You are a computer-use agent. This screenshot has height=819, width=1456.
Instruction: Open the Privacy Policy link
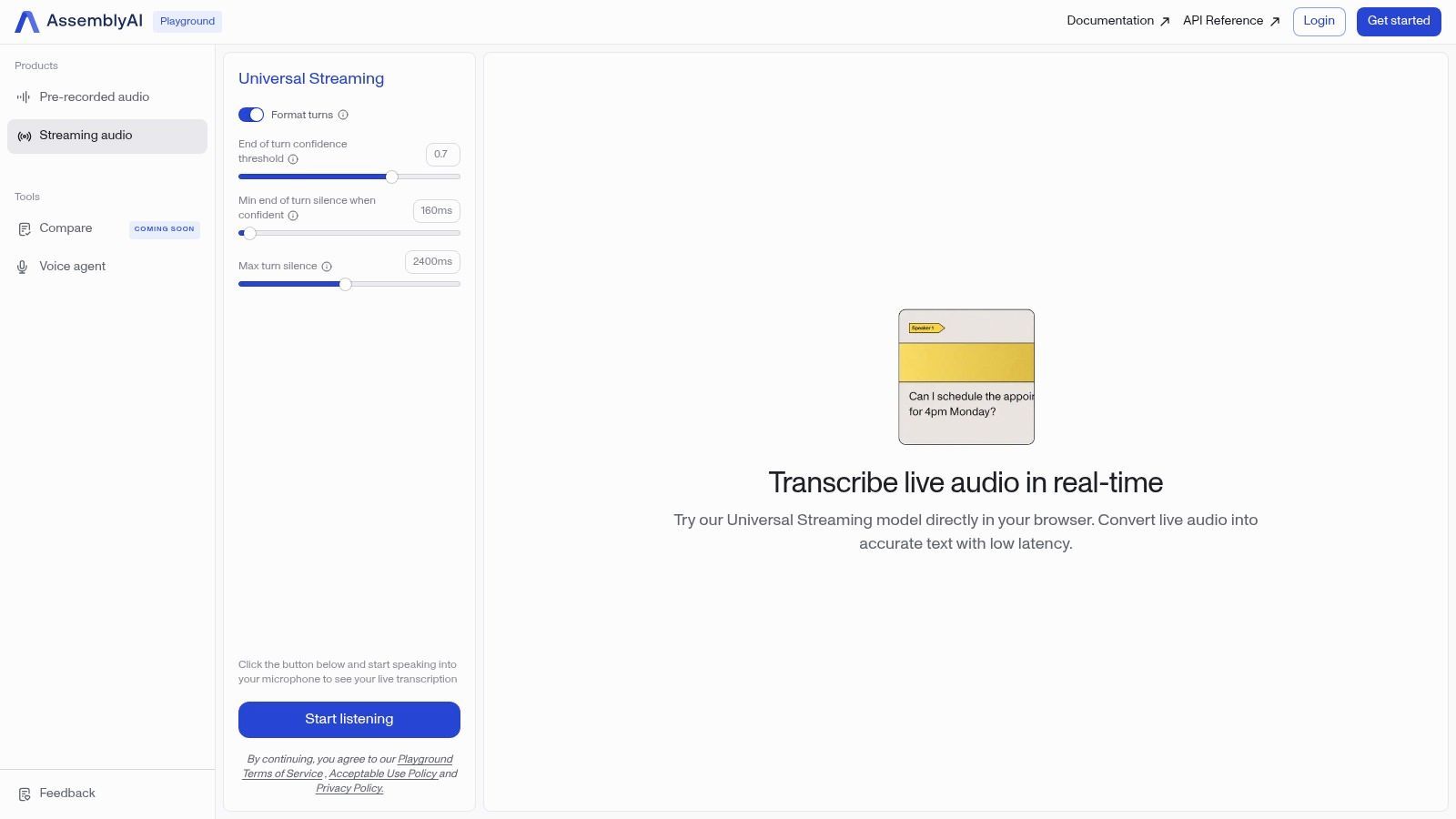point(349,788)
